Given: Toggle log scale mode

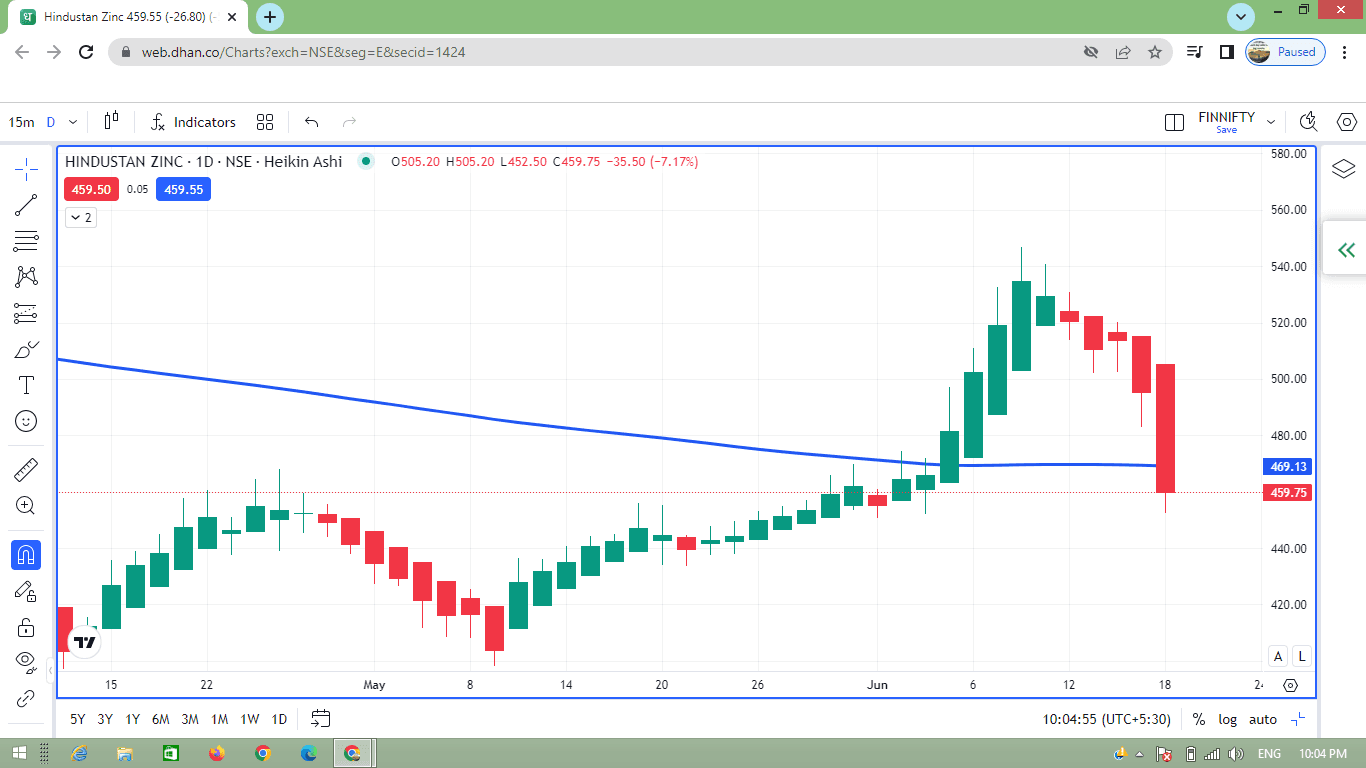Looking at the screenshot, I should pyautogui.click(x=1227, y=719).
